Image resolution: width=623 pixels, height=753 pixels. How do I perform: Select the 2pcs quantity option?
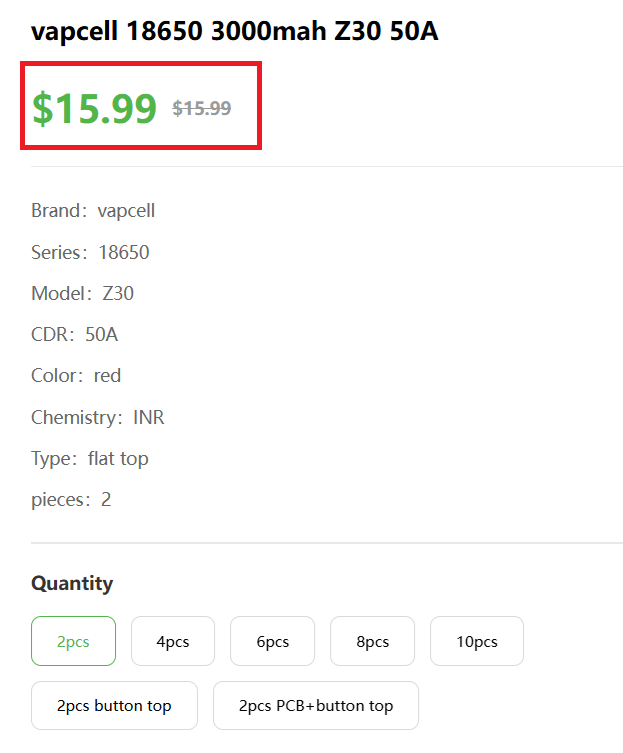pos(73,641)
